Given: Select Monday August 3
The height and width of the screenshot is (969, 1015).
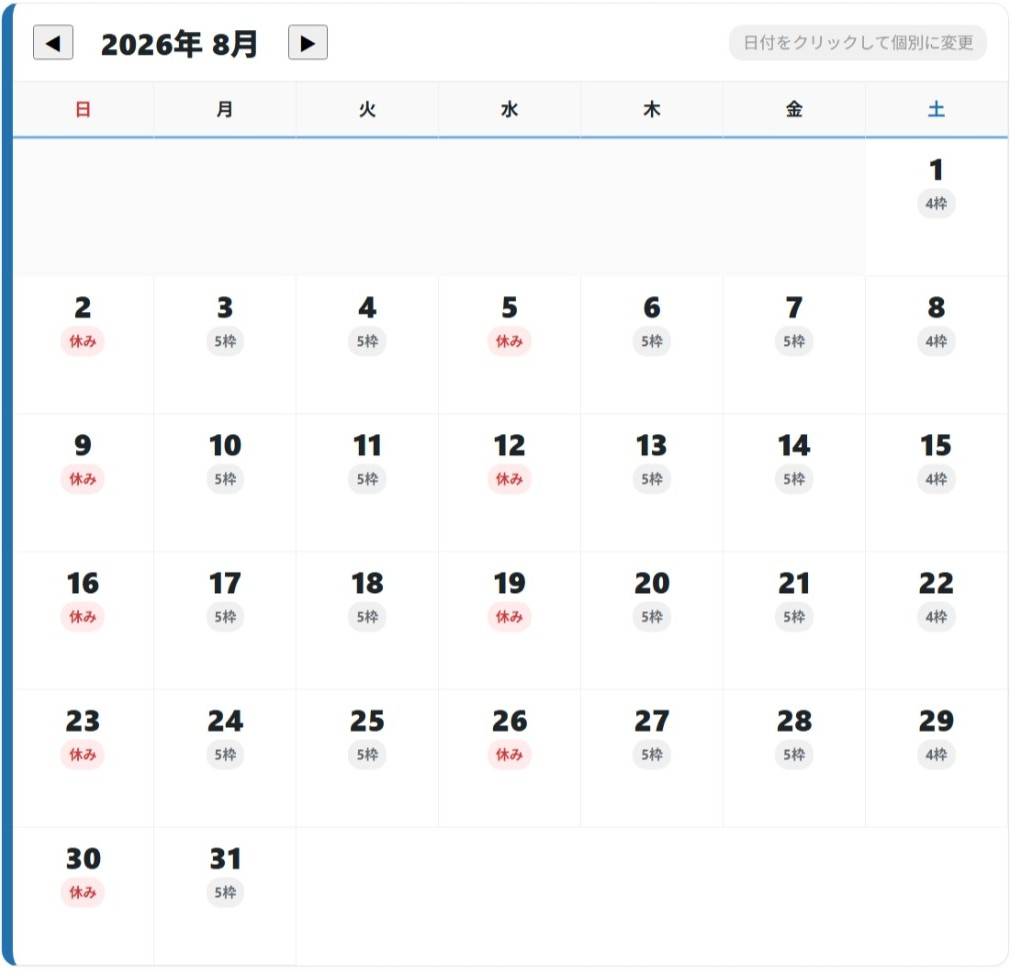Looking at the screenshot, I should (225, 345).
